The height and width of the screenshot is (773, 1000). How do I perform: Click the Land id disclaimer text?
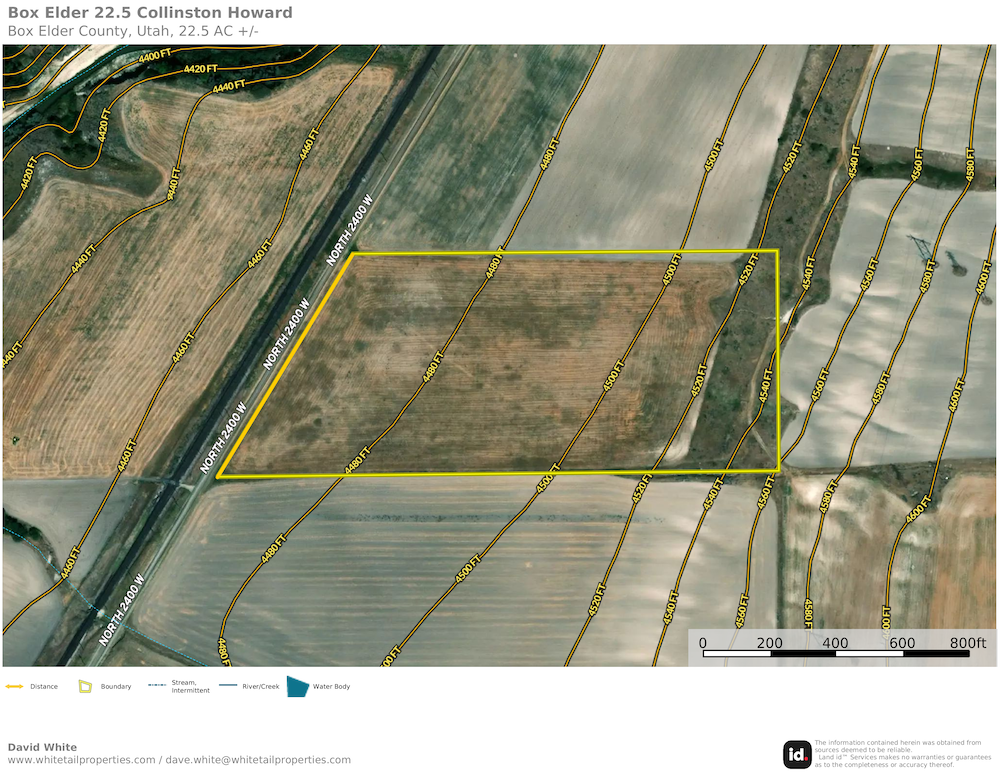tap(898, 752)
